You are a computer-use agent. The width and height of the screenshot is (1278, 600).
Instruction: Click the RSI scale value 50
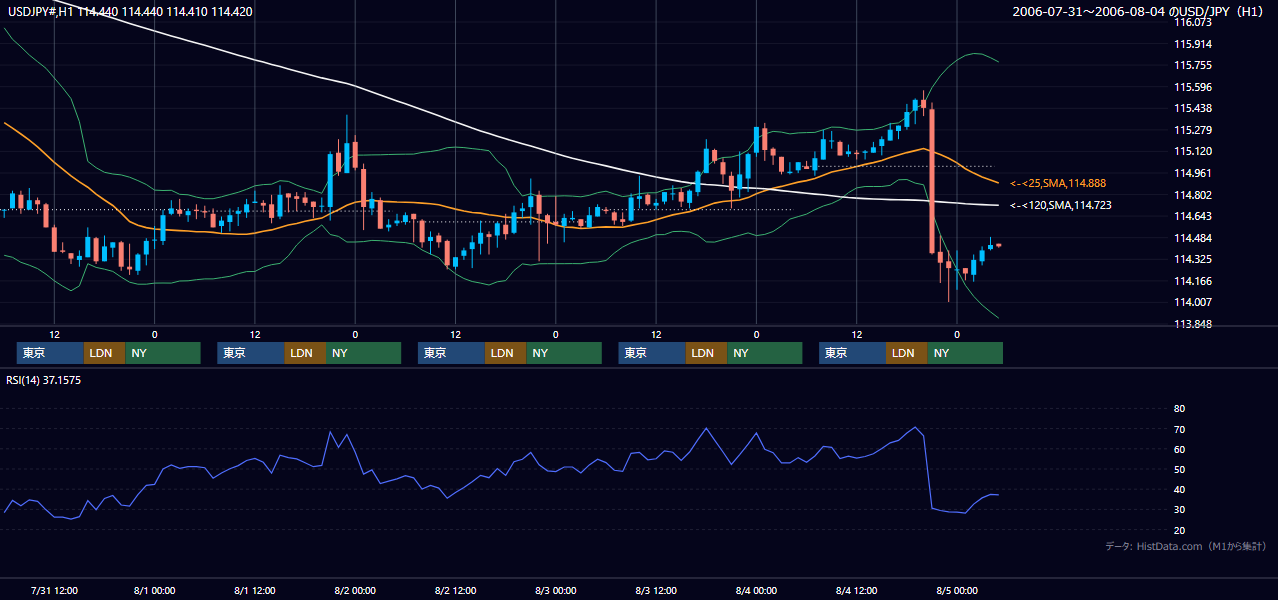pos(1179,469)
